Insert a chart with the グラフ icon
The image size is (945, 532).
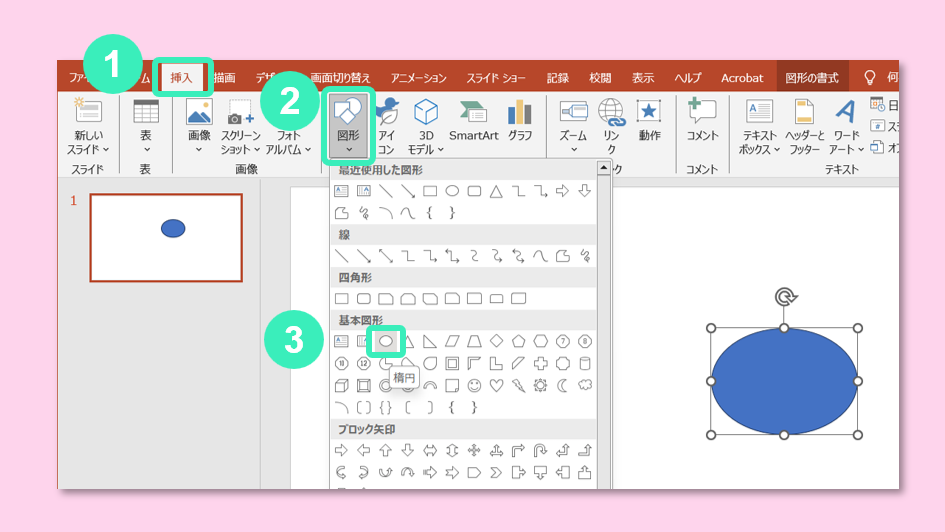[x=520, y=120]
